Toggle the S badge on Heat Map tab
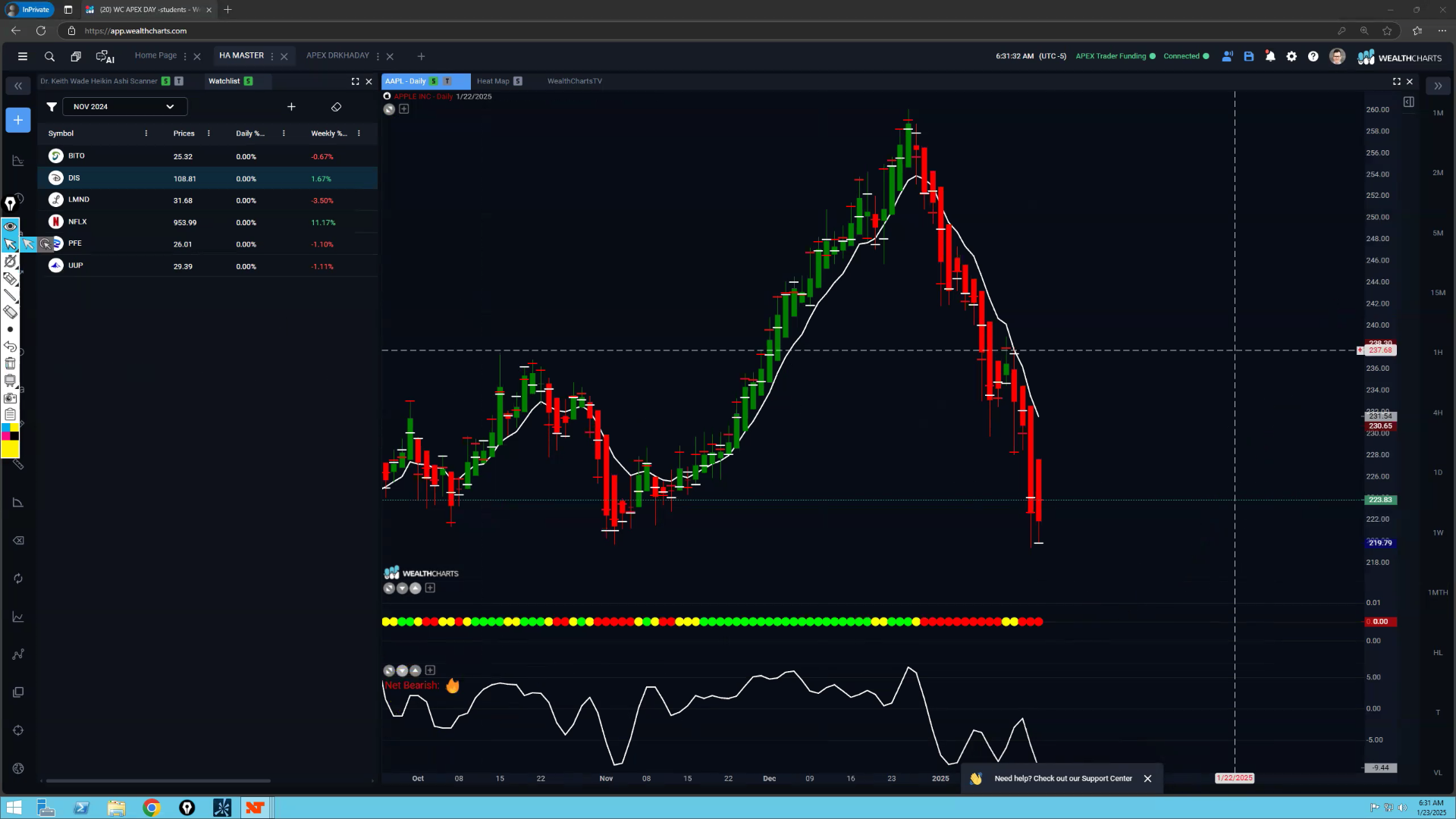 518,81
